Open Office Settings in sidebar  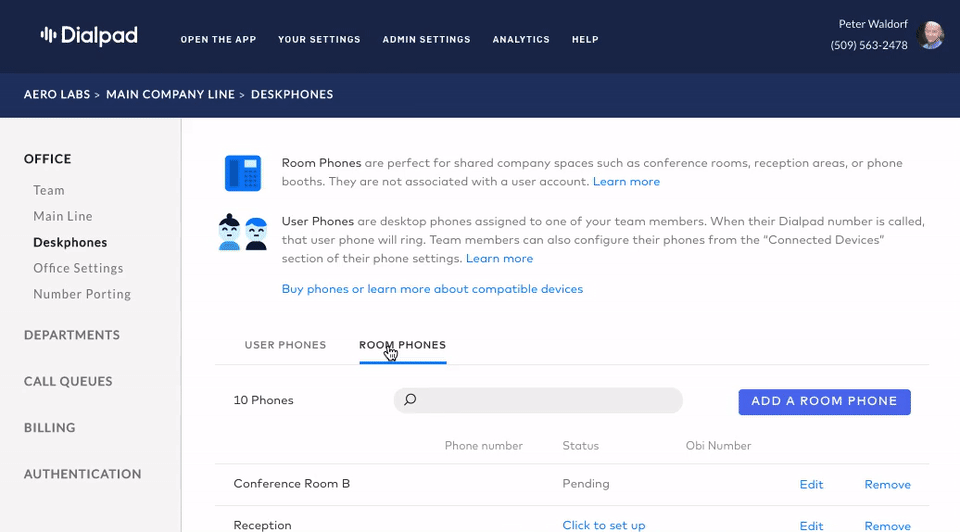78,268
